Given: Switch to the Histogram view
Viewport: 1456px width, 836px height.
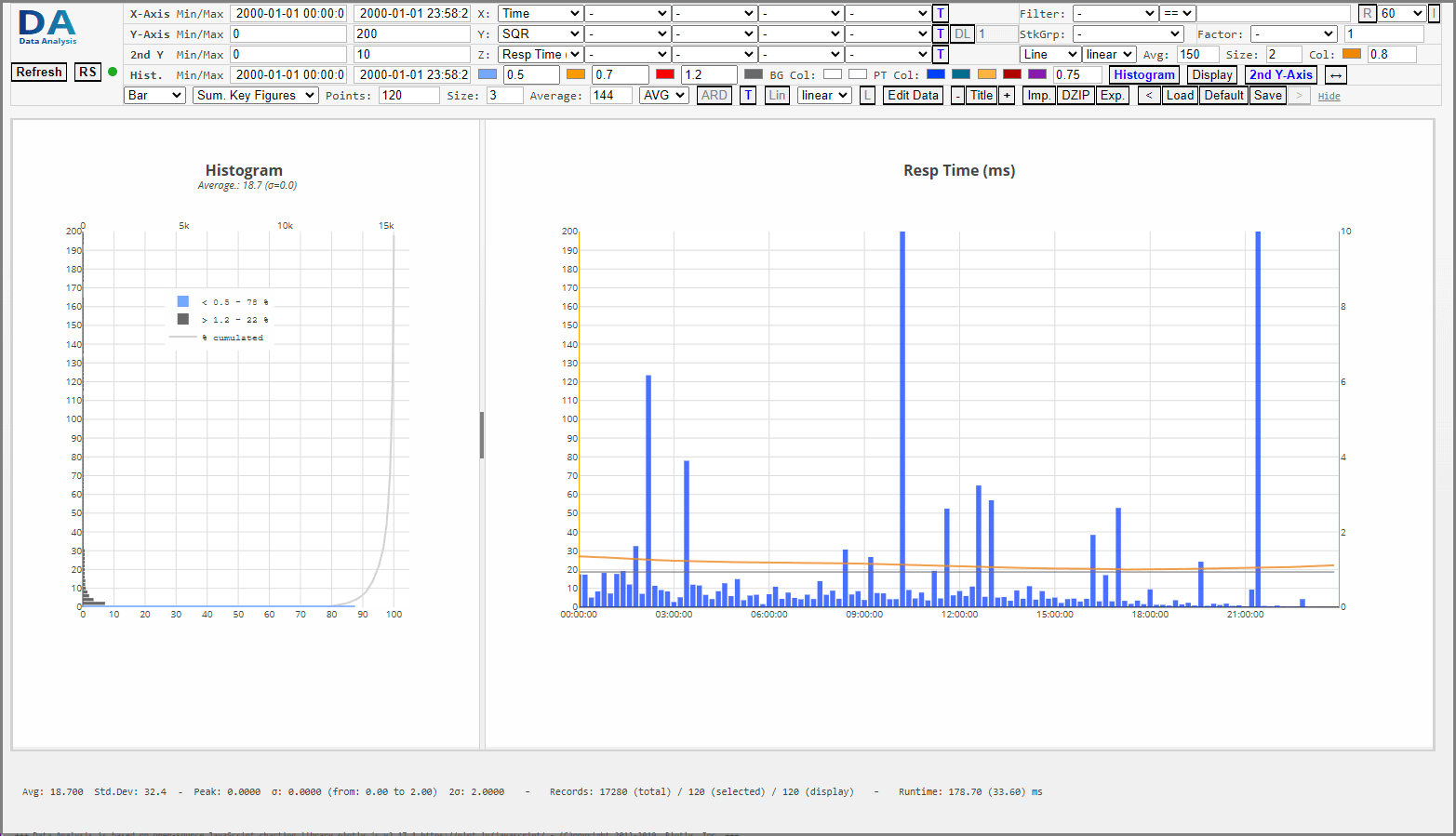Looking at the screenshot, I should point(1144,74).
